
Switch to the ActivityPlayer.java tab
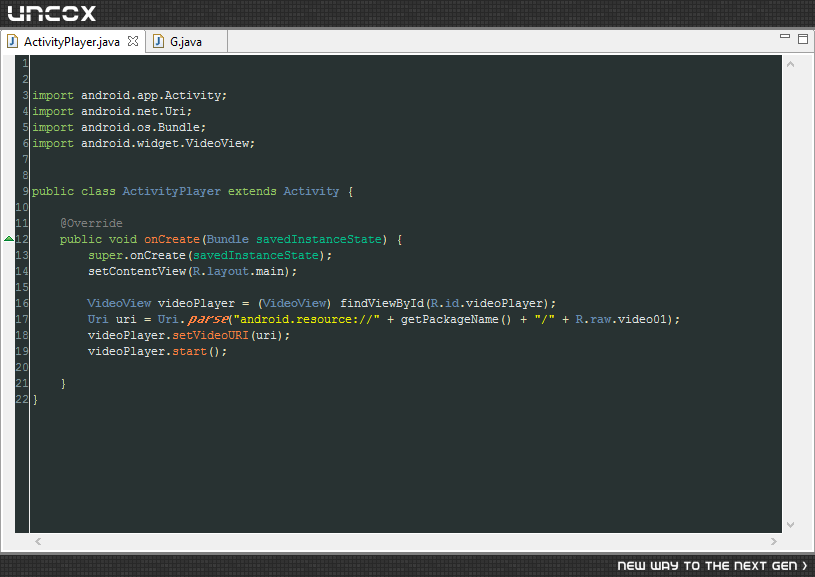[72, 42]
